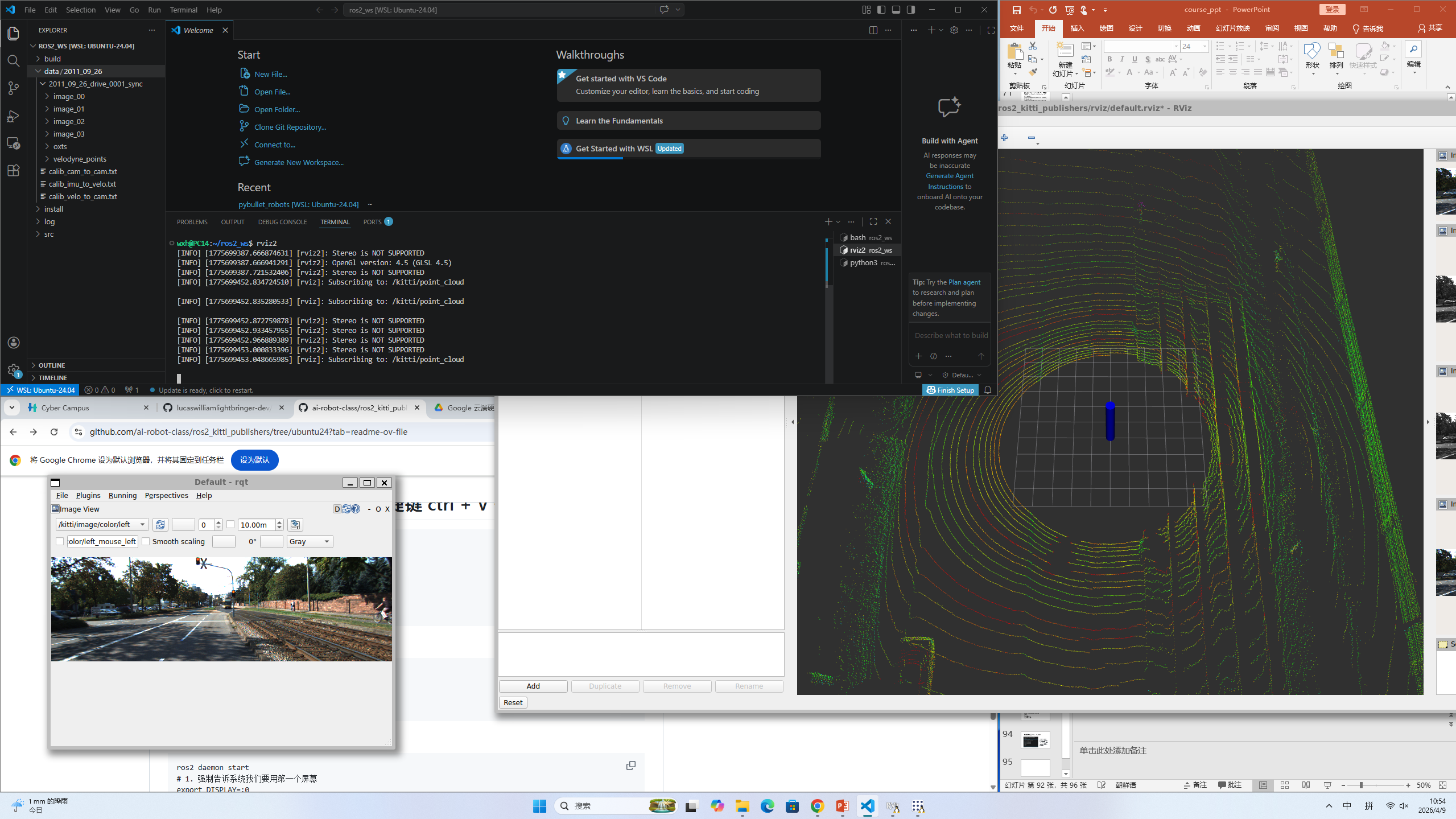Expand velodyne_points folder in Explorer
Image resolution: width=1456 pixels, height=819 pixels.
point(80,159)
